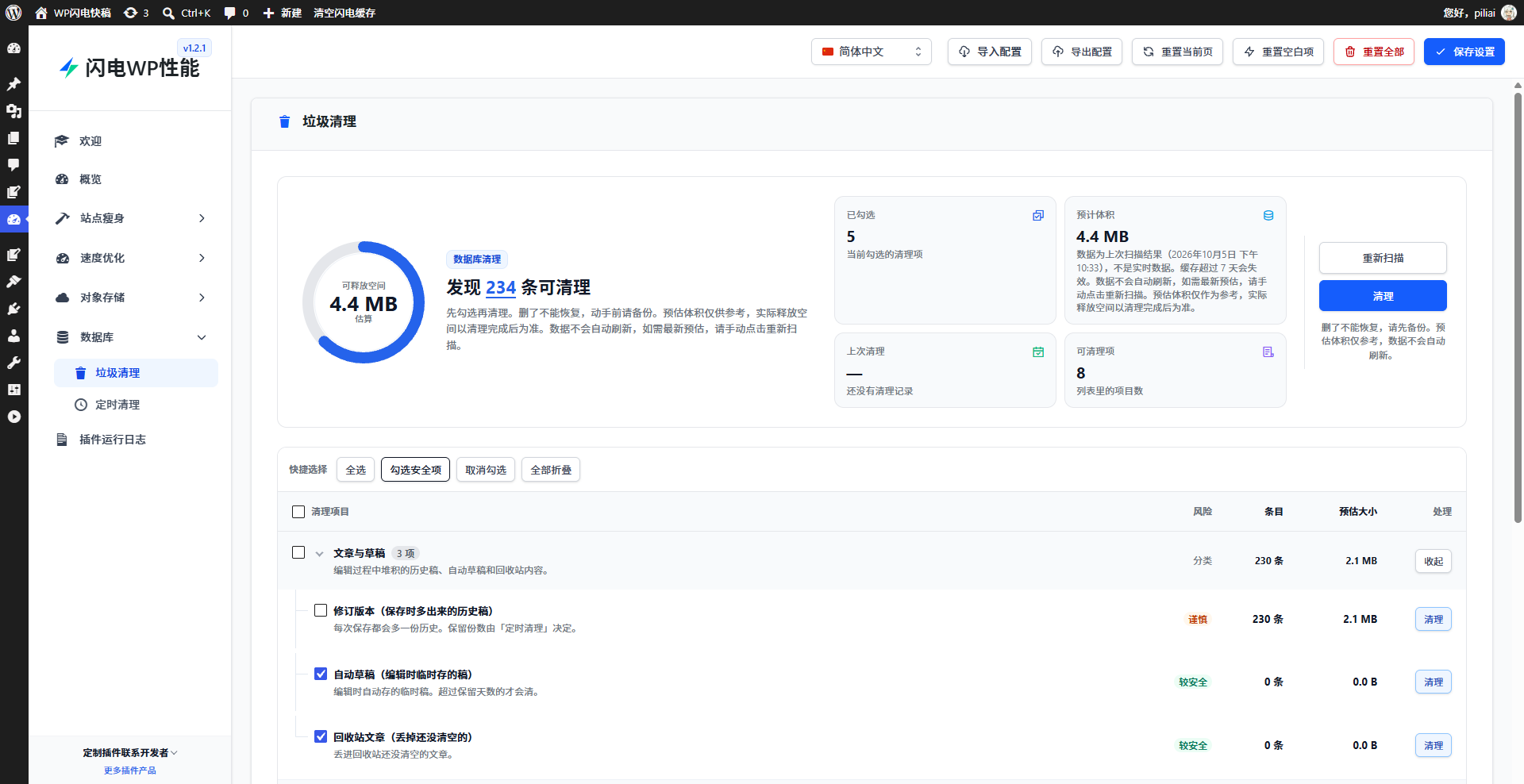This screenshot has height=784, width=1524.
Task: Check the 修订版本 checkbox
Action: 321,610
